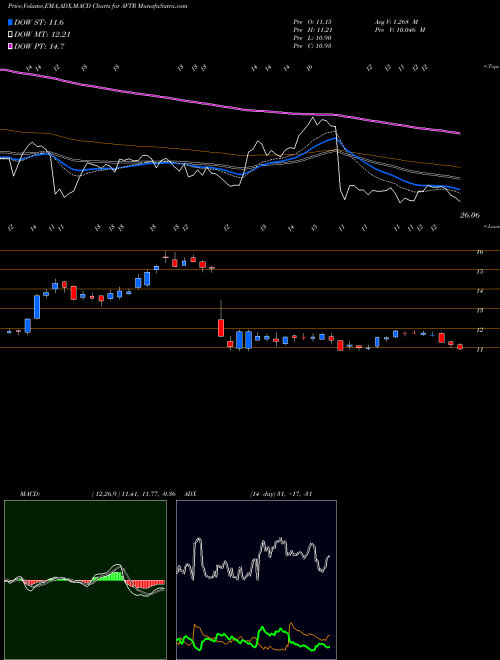Click the 'Pre H: 11.21' value
Image resolution: width=500 pixels, height=660 pixels.
point(313,30)
